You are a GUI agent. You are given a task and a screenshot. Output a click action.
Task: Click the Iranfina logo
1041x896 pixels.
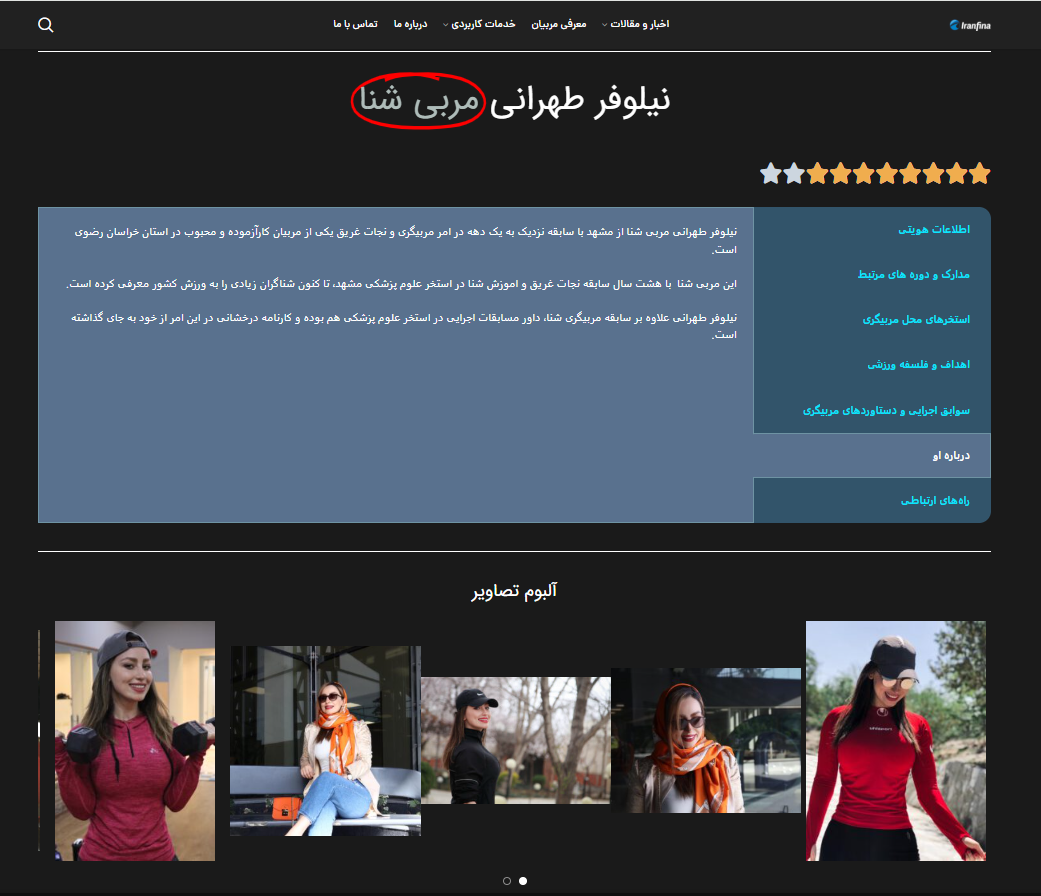tap(968, 25)
